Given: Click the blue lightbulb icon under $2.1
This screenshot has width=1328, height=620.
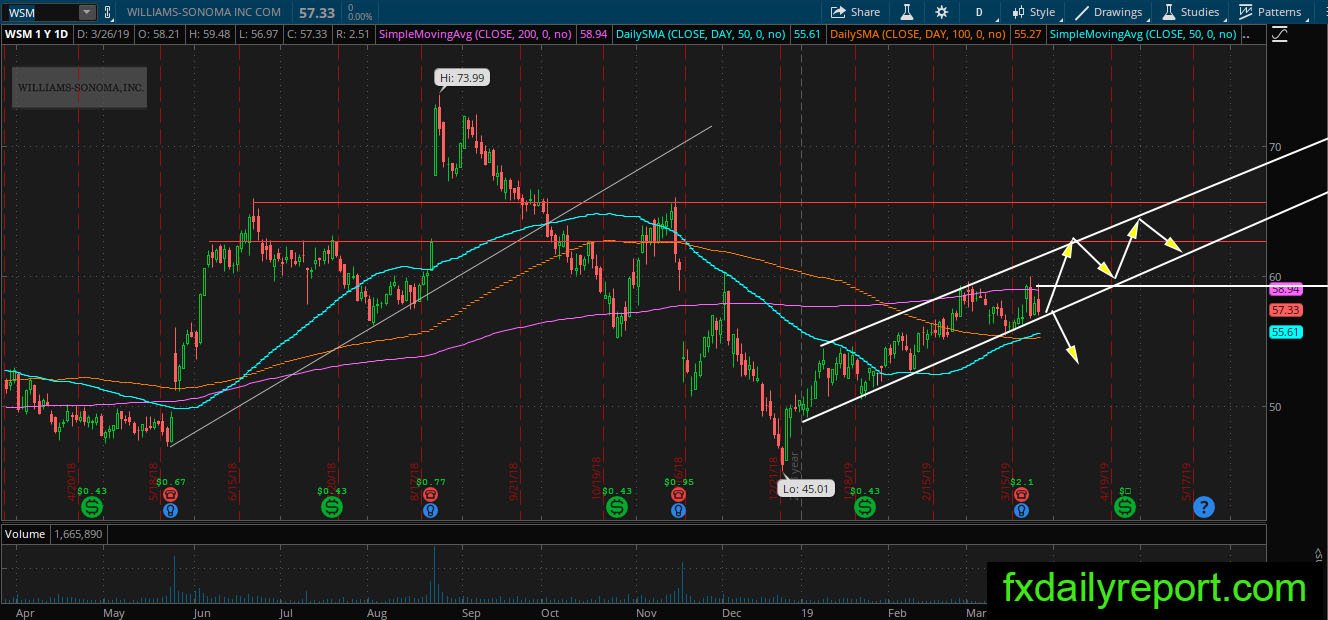Looking at the screenshot, I should click(x=1020, y=510).
